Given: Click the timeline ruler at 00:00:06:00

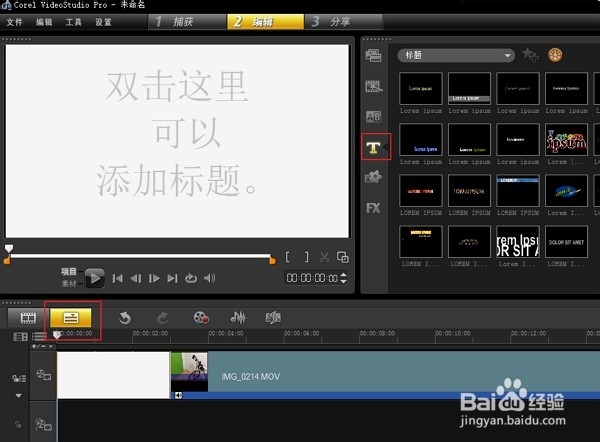Looking at the screenshot, I should pos(302,334).
